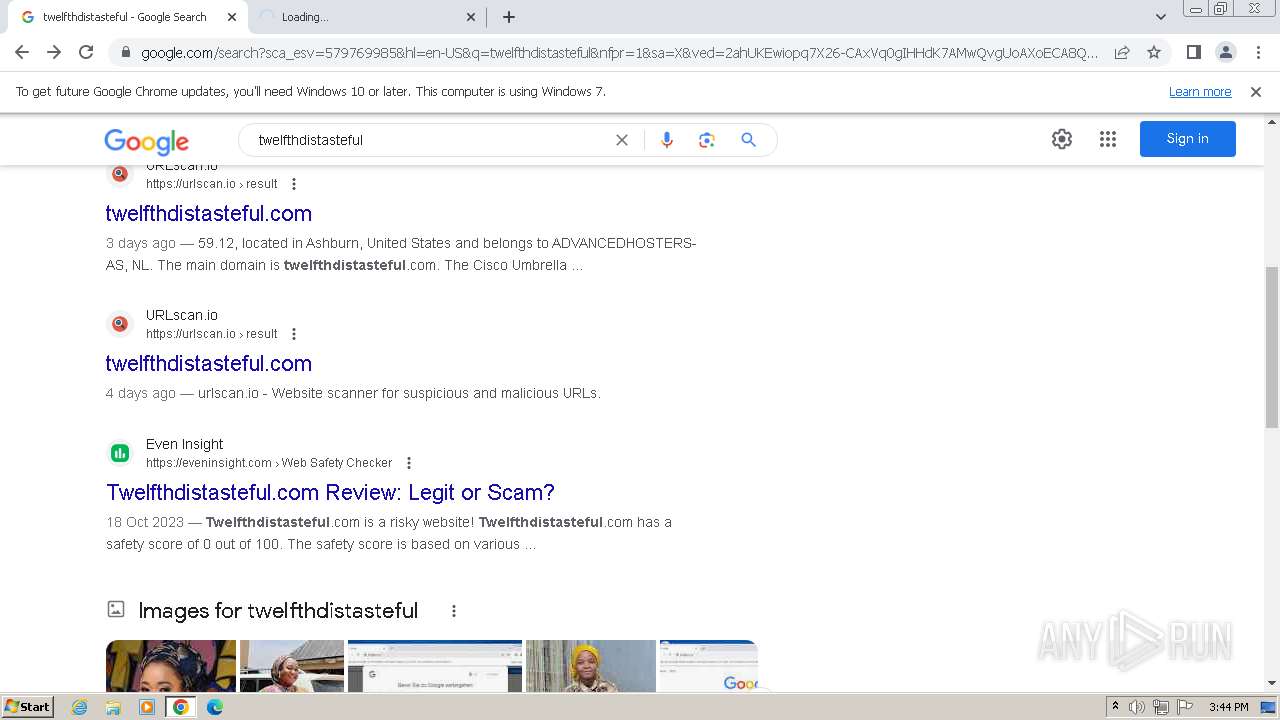
Task: Go to Google homepage logo
Action: click(146, 141)
